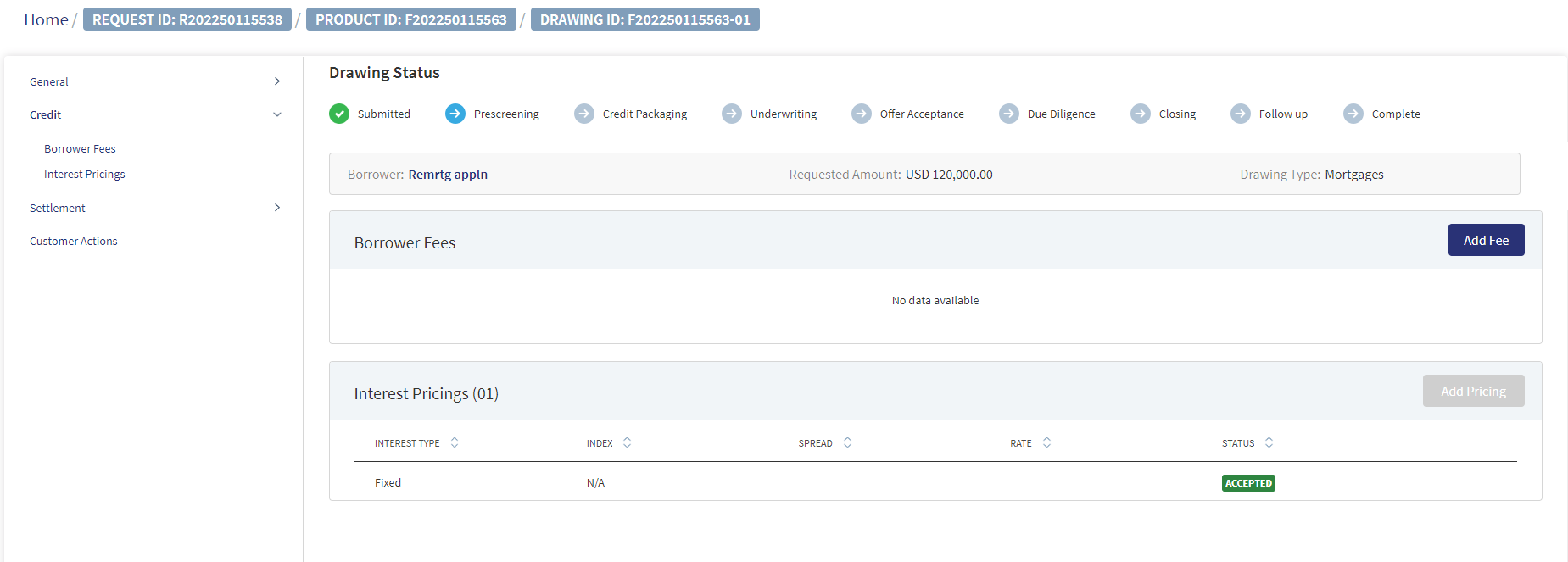The height and width of the screenshot is (562, 1568).
Task: Click the Offer Acceptance step arrow icon
Action: (862, 114)
